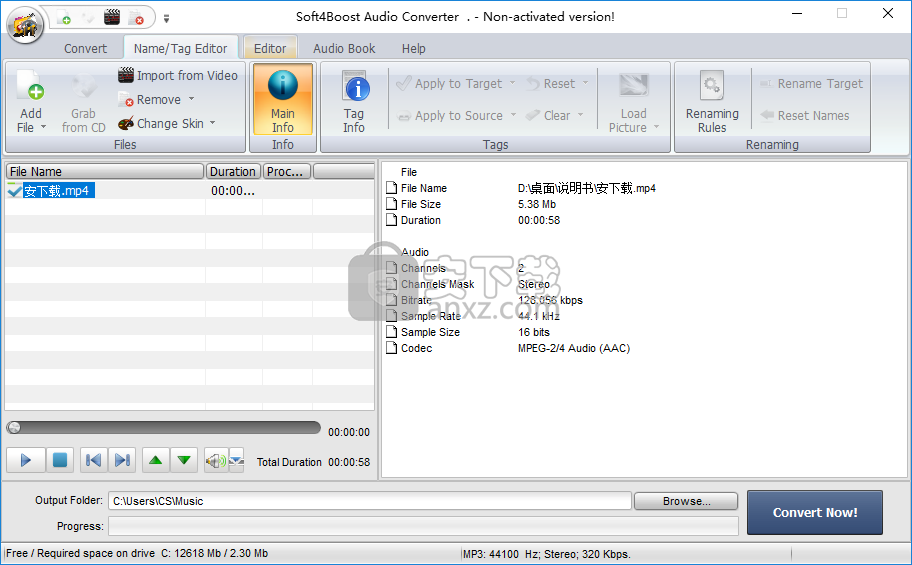This screenshot has width=912, height=565.
Task: Expand the Clear dropdown arrow
Action: tap(580, 115)
